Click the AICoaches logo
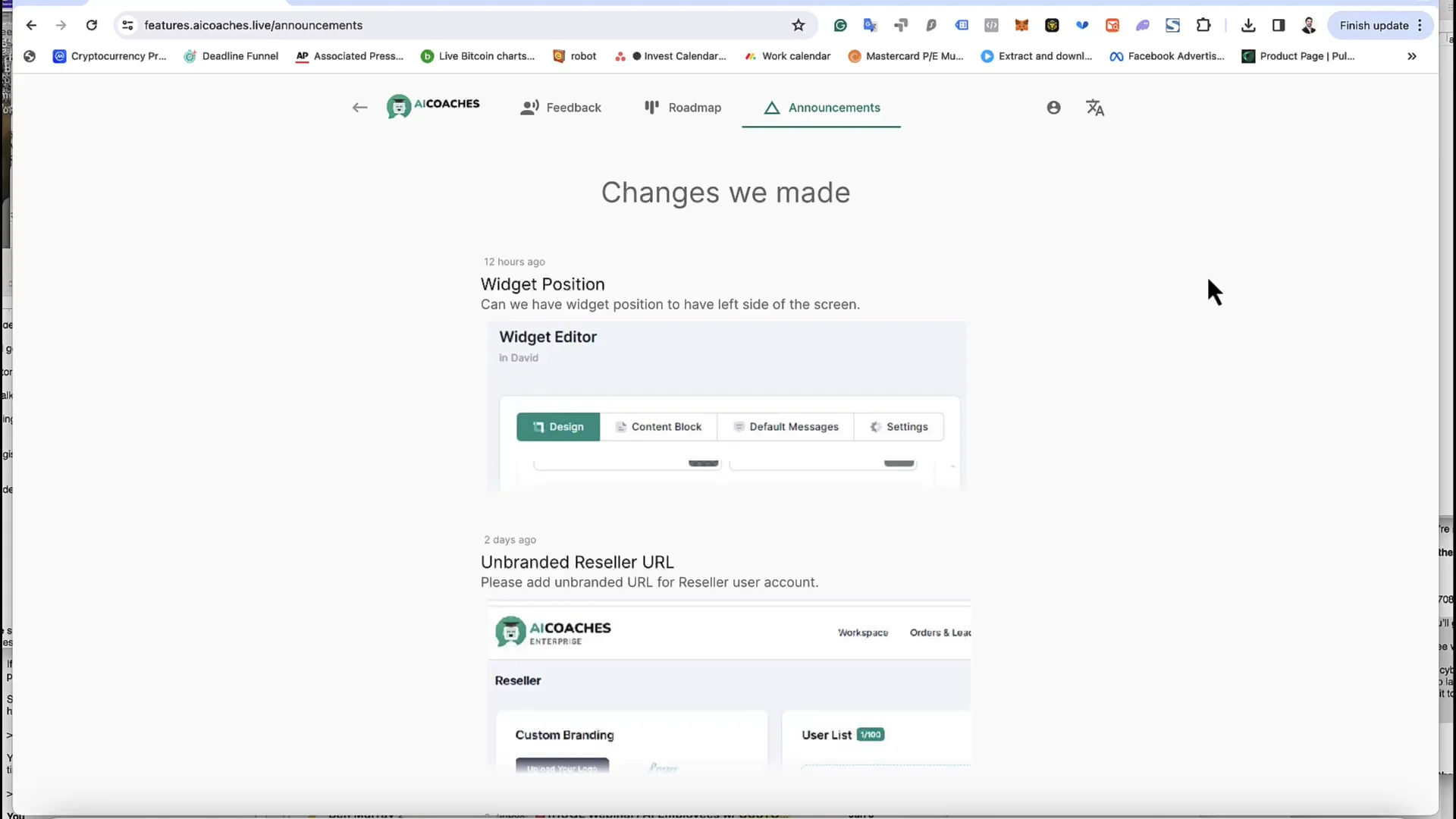 pos(433,106)
